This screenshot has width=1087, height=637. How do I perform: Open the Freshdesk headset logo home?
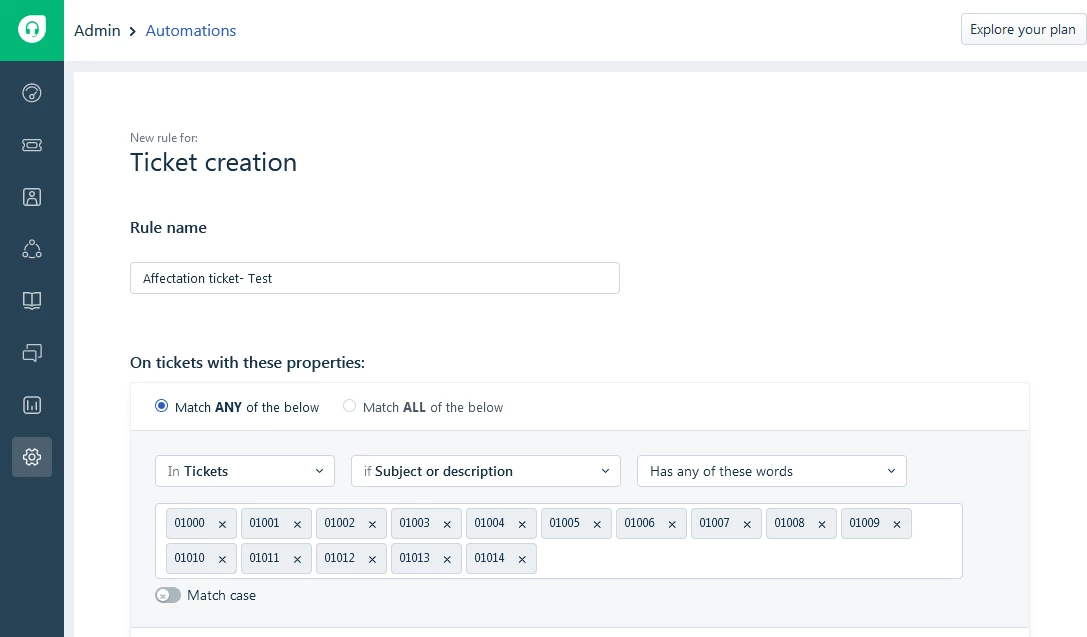pos(32,30)
